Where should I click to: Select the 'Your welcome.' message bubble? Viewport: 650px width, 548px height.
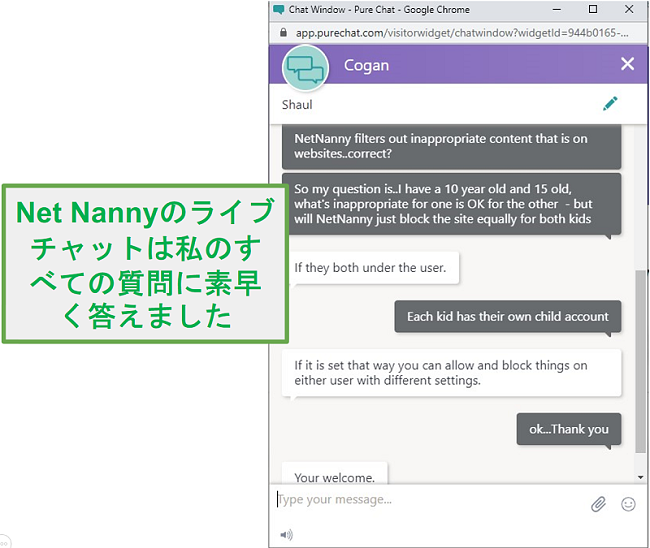click(x=335, y=473)
